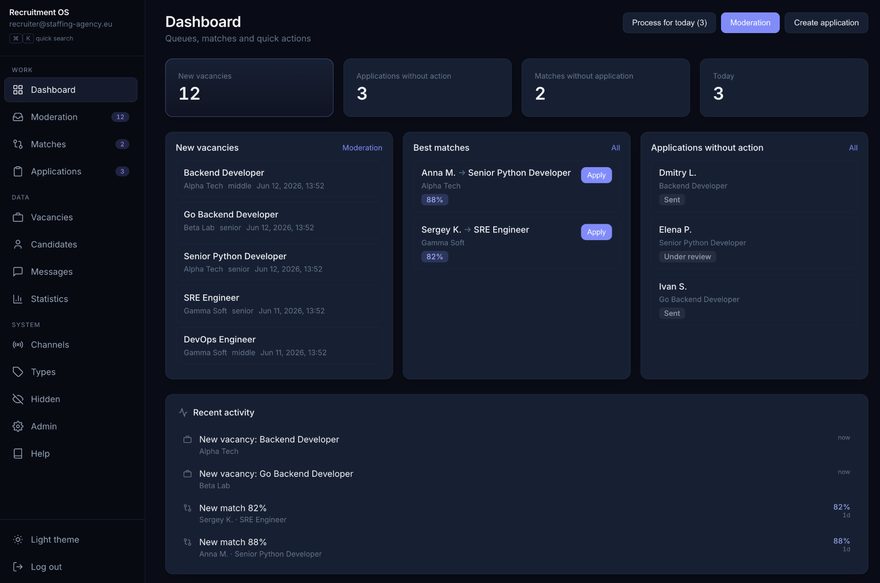Click the Moderation inbox icon

[x=18, y=117]
